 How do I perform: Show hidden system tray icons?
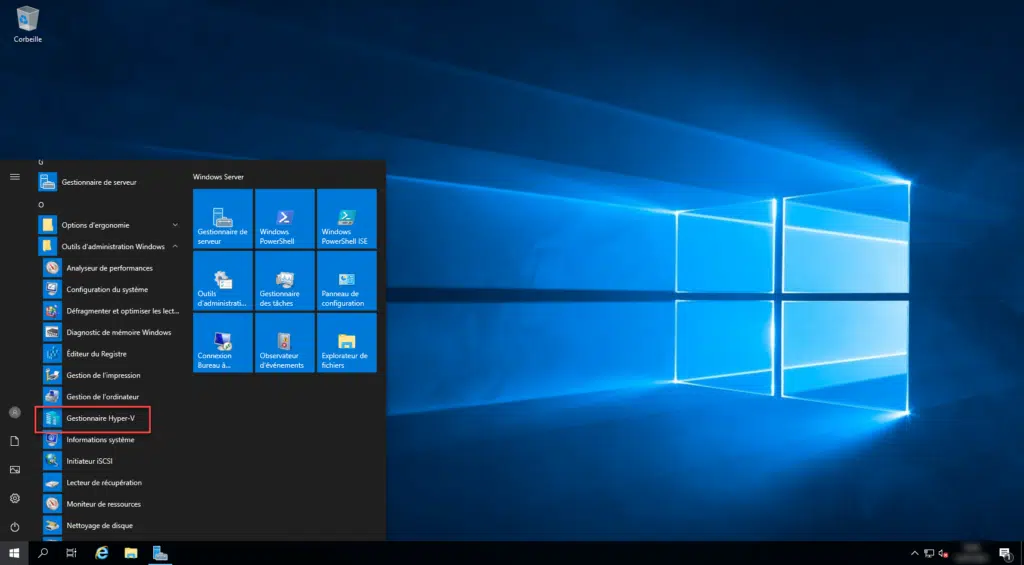[914, 553]
